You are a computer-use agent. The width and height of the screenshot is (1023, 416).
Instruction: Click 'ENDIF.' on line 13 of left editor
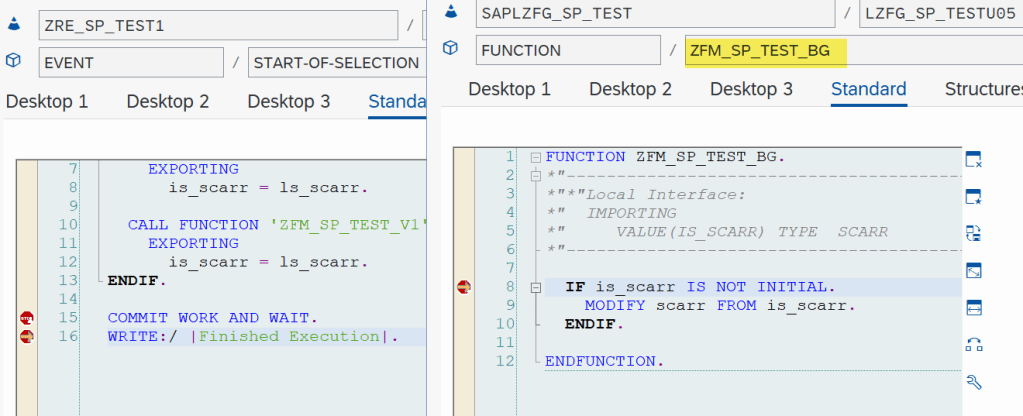point(137,281)
